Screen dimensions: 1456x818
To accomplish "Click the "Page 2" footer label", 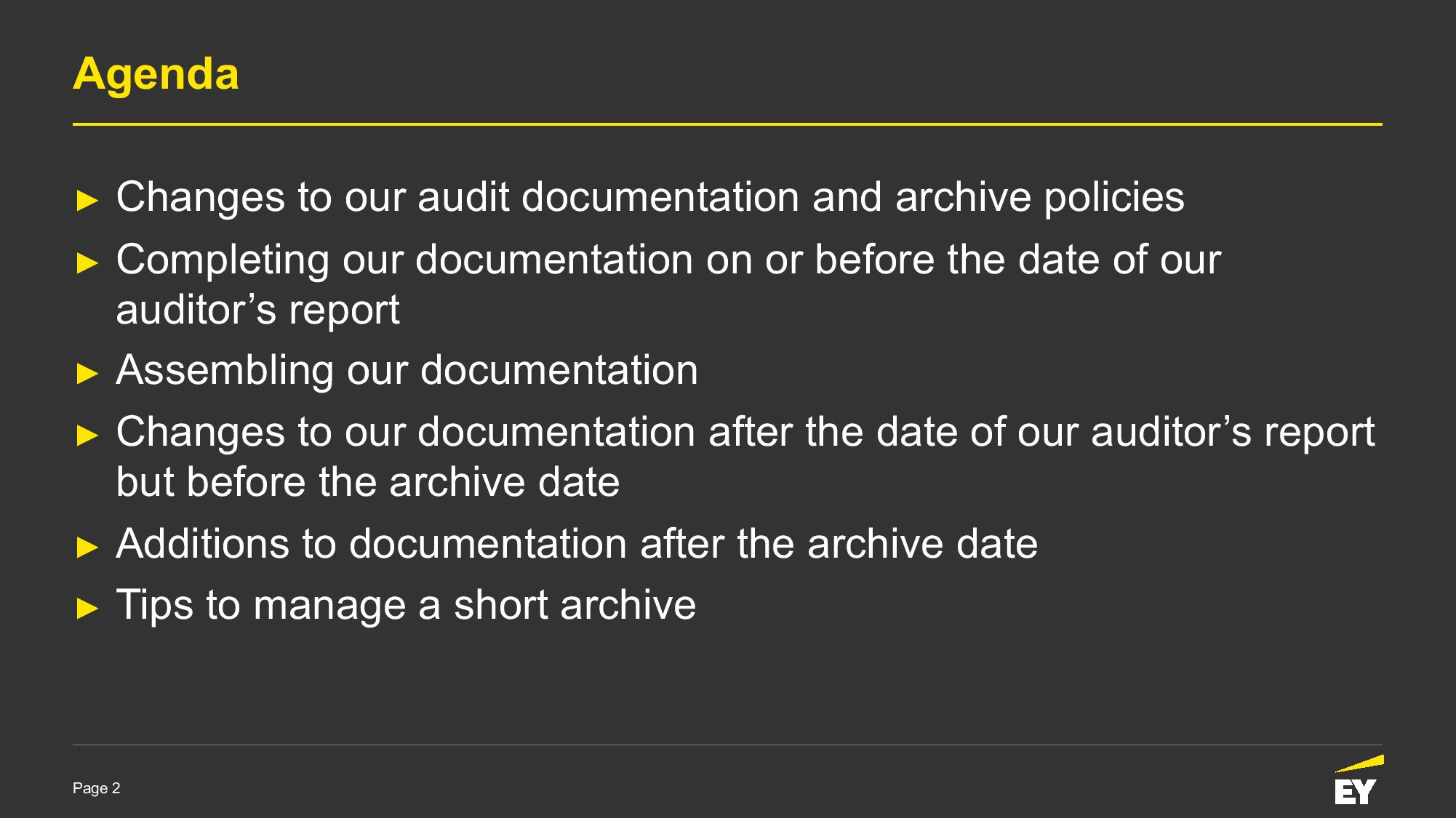I will coord(96,788).
